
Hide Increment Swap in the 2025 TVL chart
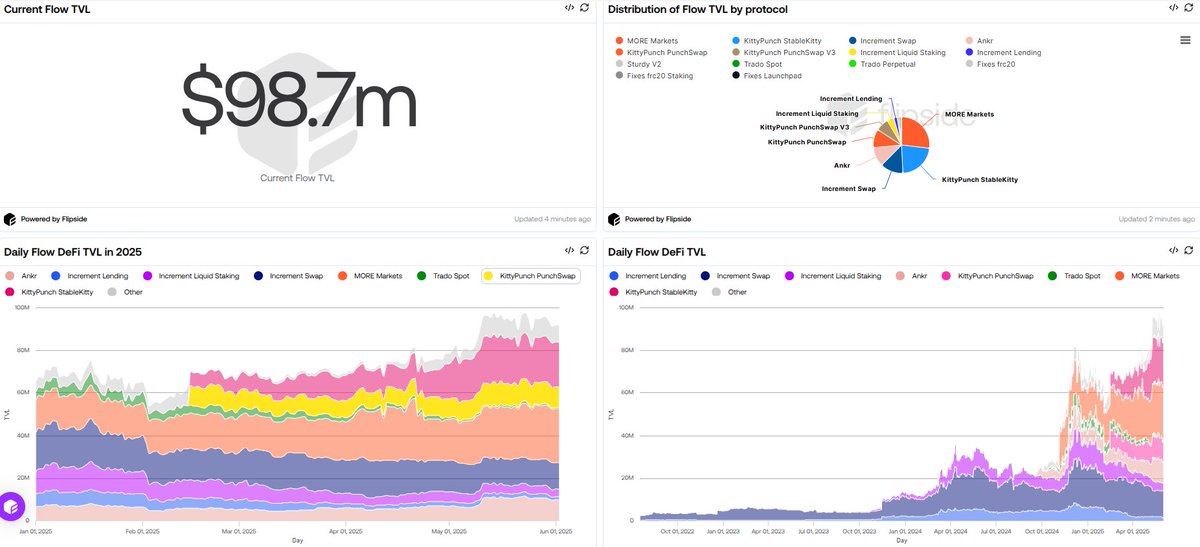tap(290, 275)
